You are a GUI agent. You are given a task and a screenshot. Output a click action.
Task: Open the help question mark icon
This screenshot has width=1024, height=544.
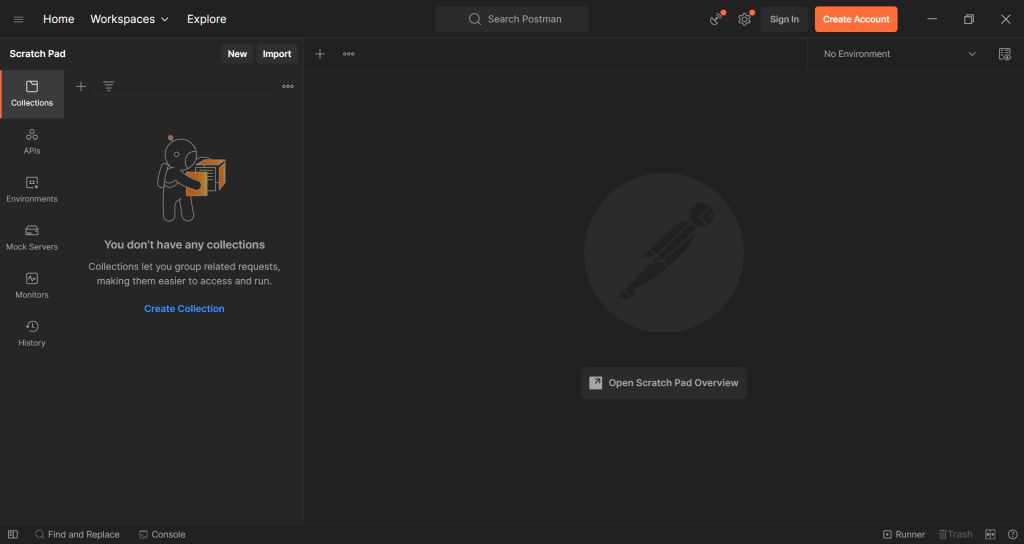[1012, 534]
